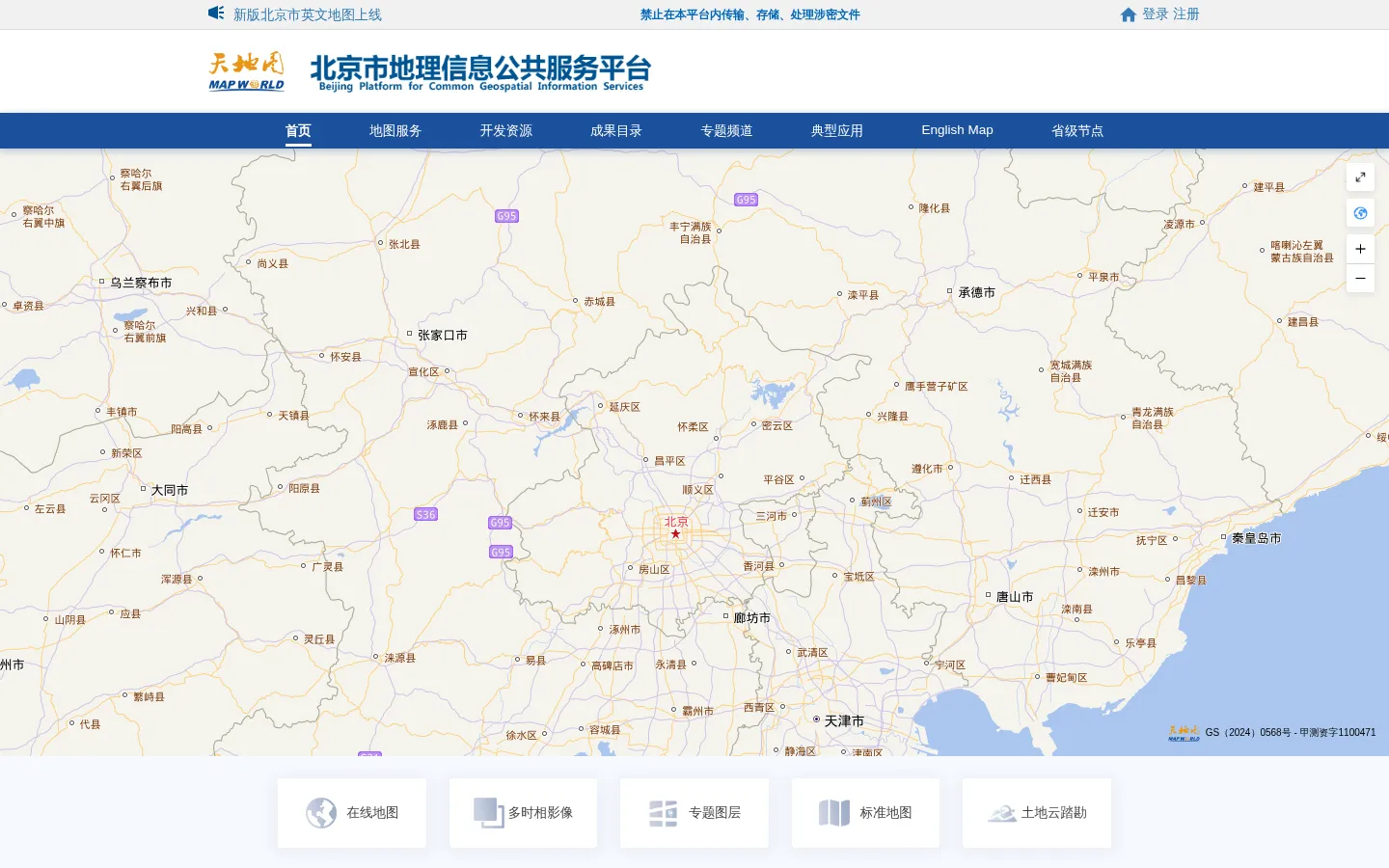Click the 天地图 MapWorld logo
Screen dimensions: 1389x868
[x=247, y=71]
